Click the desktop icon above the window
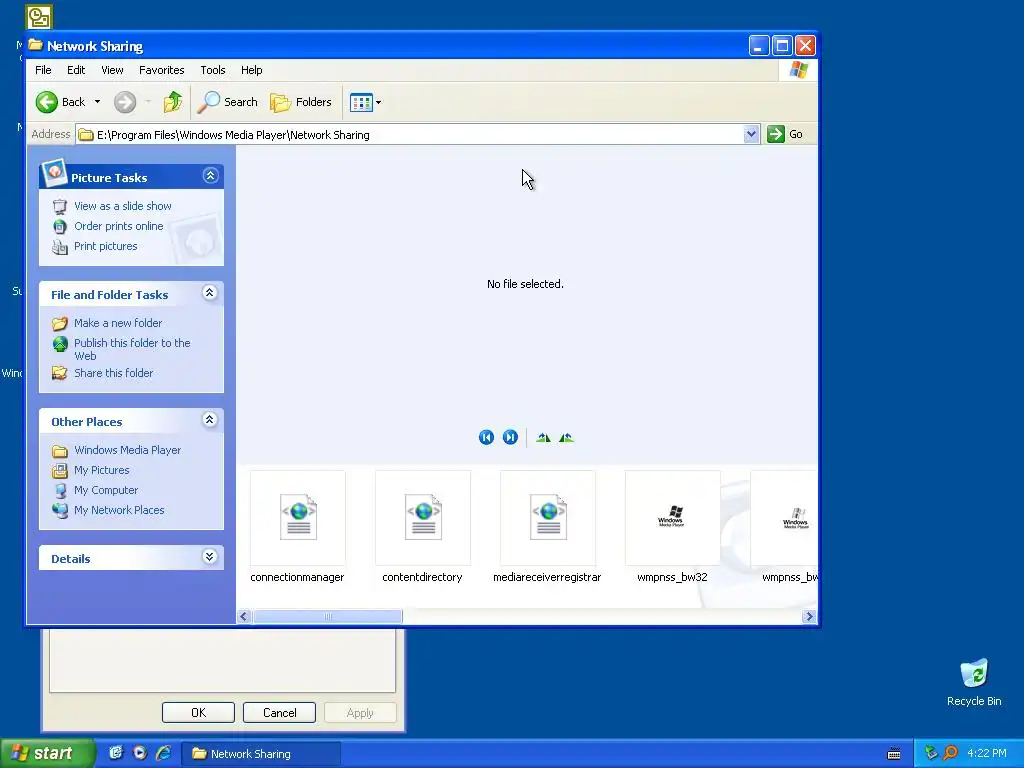1024x768 pixels. point(39,17)
